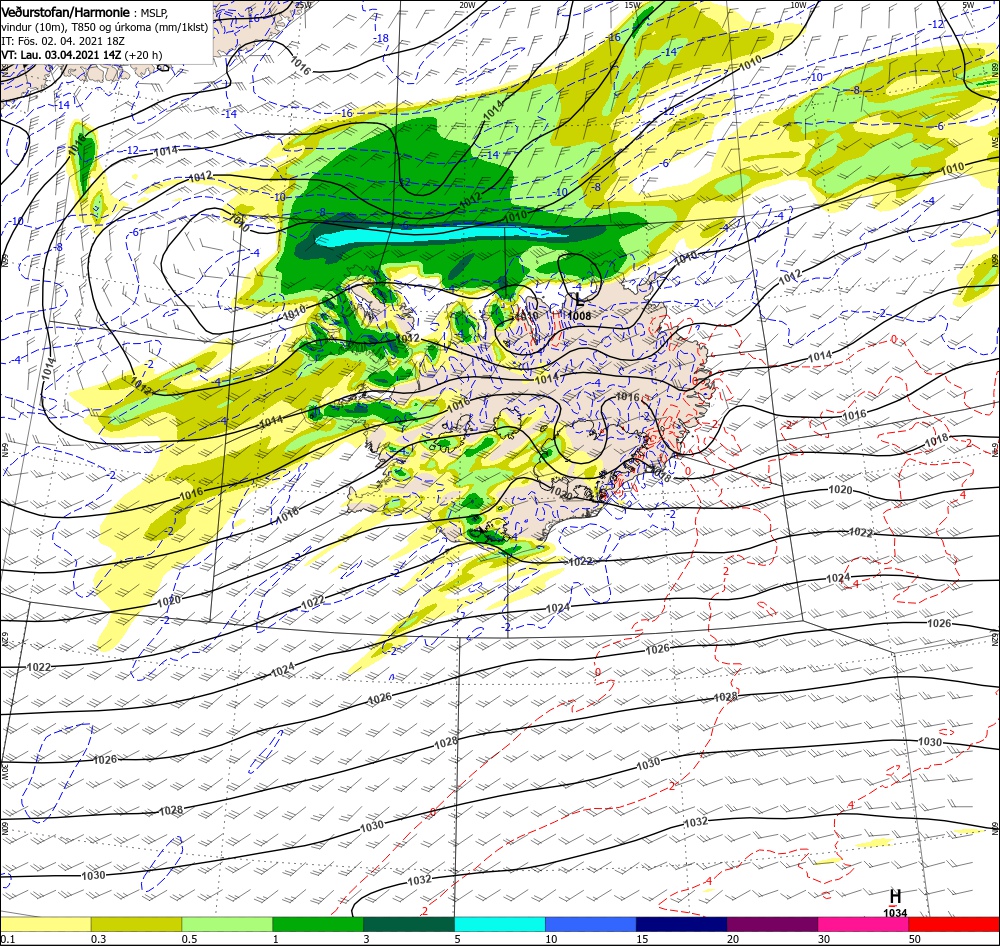Select the light green 0.5 mm legend swatch

(227, 924)
